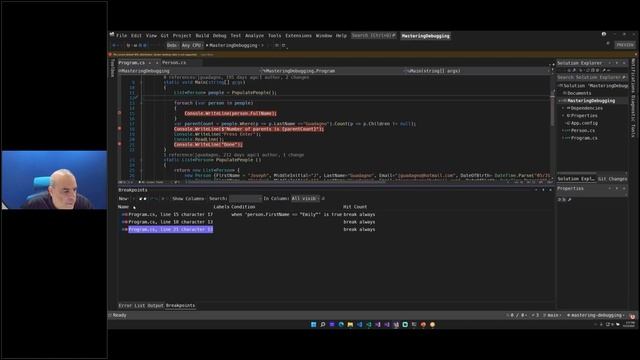Open the New breakpoint dropdown
The height and width of the screenshot is (360, 640).
coord(124,198)
